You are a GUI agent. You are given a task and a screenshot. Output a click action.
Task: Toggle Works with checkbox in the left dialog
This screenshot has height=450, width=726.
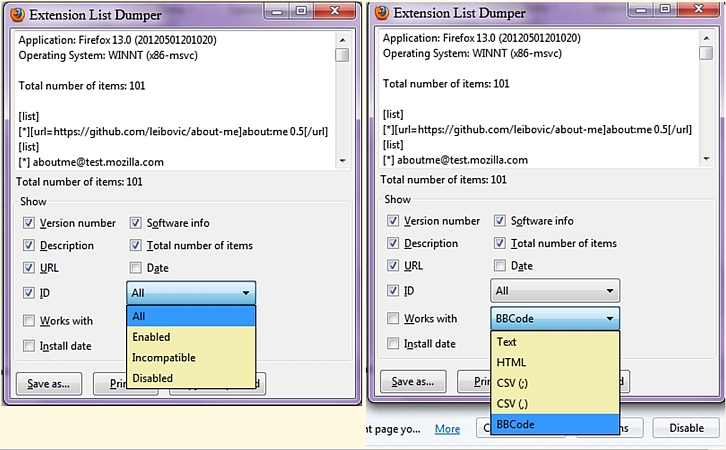(x=29, y=321)
